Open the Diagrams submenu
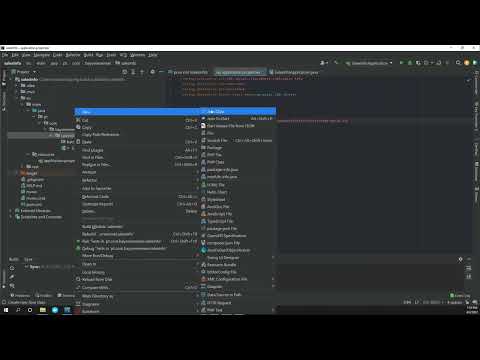 pyautogui.click(x=137, y=304)
